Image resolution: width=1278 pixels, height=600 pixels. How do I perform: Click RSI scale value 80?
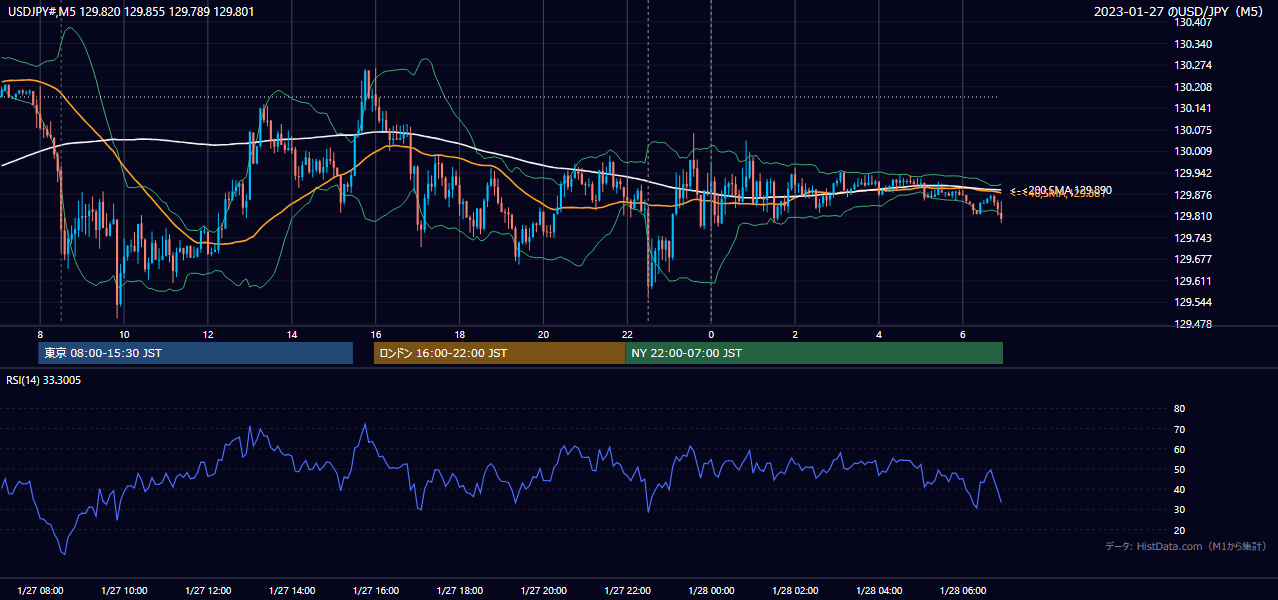click(x=1179, y=409)
